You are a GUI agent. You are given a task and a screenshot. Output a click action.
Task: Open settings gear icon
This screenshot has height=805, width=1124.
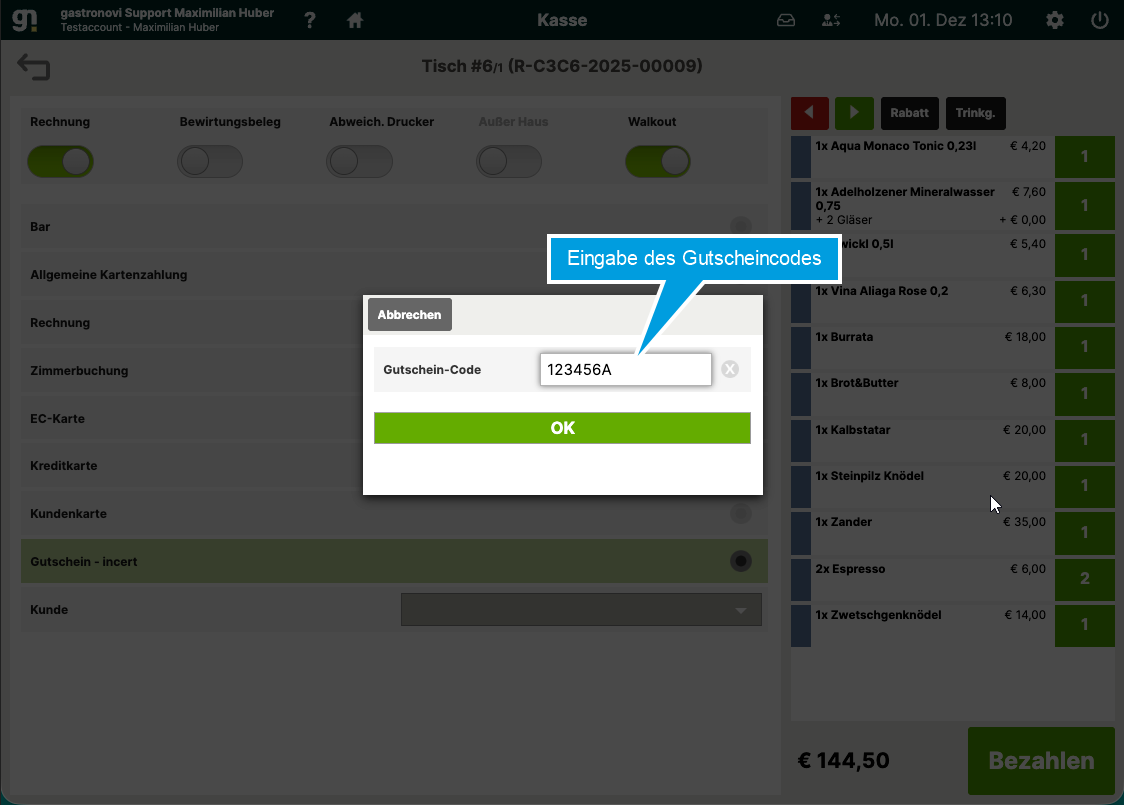(1054, 20)
